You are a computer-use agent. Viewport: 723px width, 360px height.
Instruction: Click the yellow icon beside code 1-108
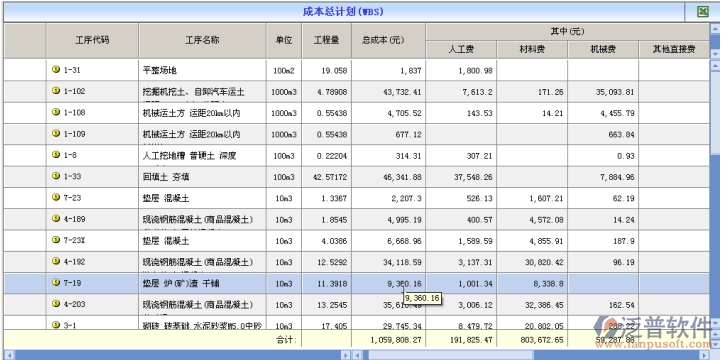pos(56,112)
